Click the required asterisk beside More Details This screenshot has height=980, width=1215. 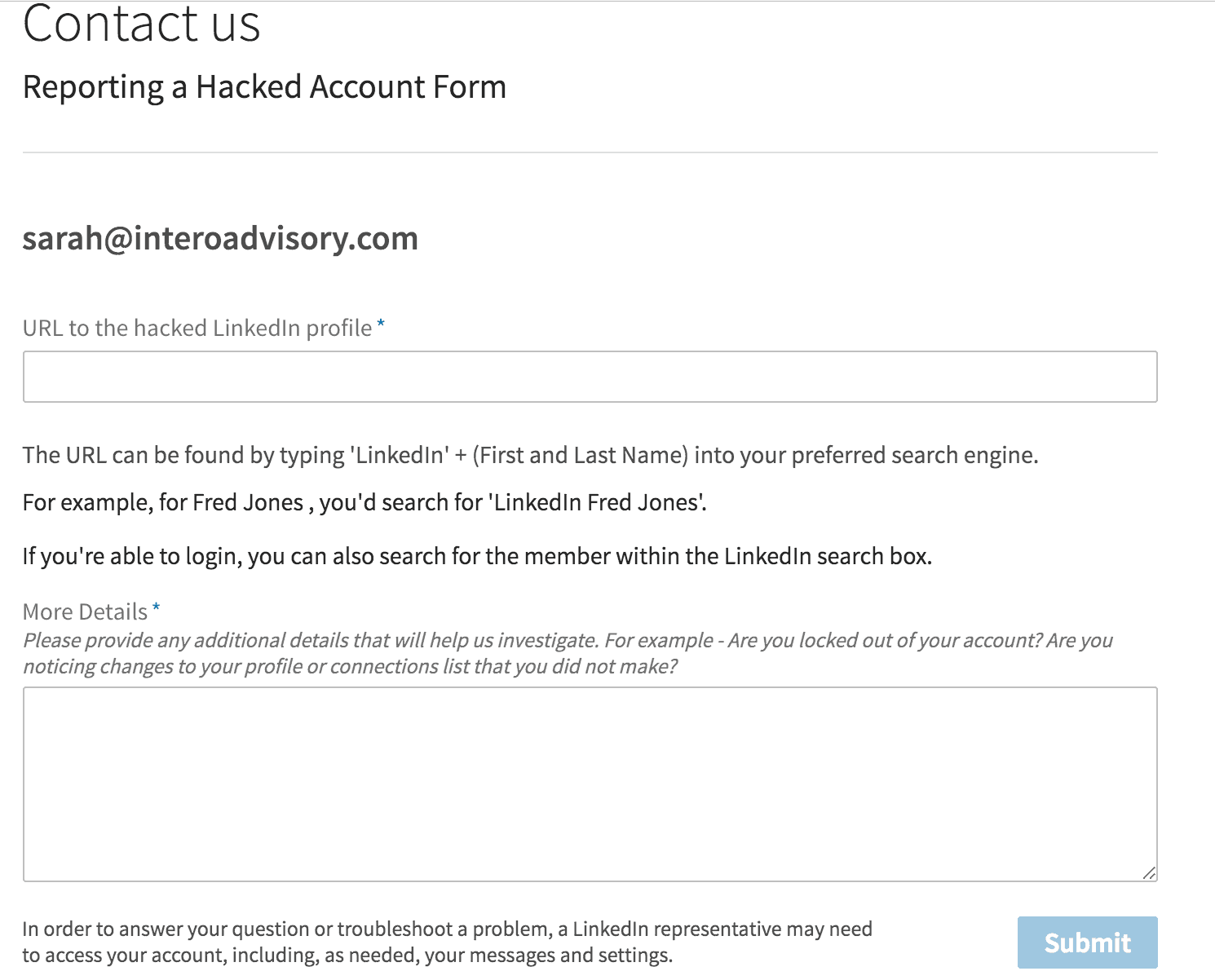pyautogui.click(x=156, y=607)
